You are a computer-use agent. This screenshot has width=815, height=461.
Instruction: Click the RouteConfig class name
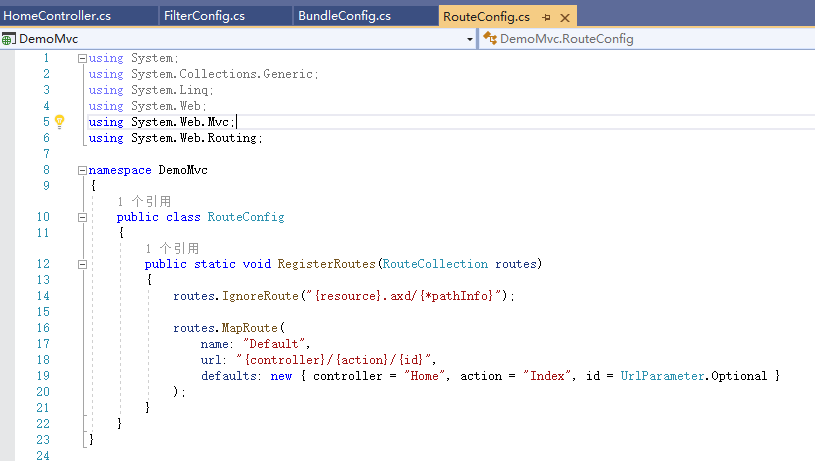click(x=246, y=217)
